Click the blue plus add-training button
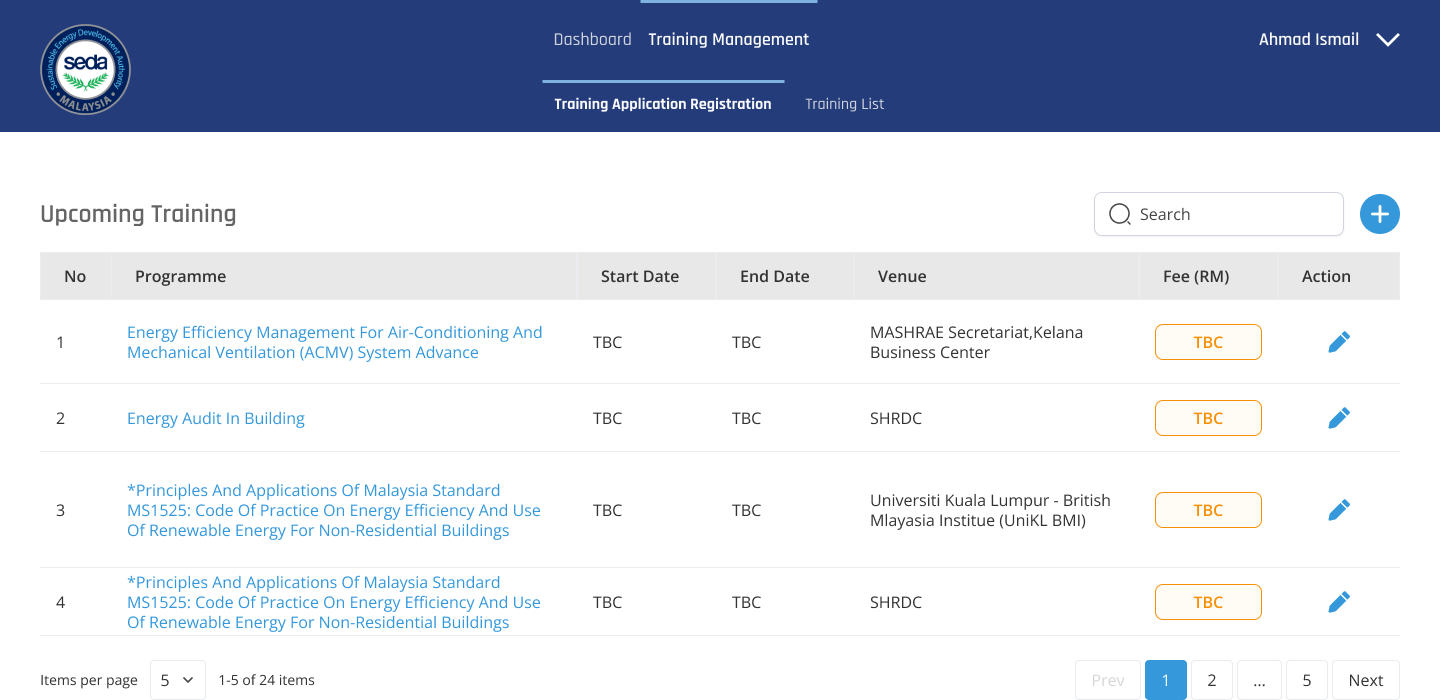 [1380, 214]
